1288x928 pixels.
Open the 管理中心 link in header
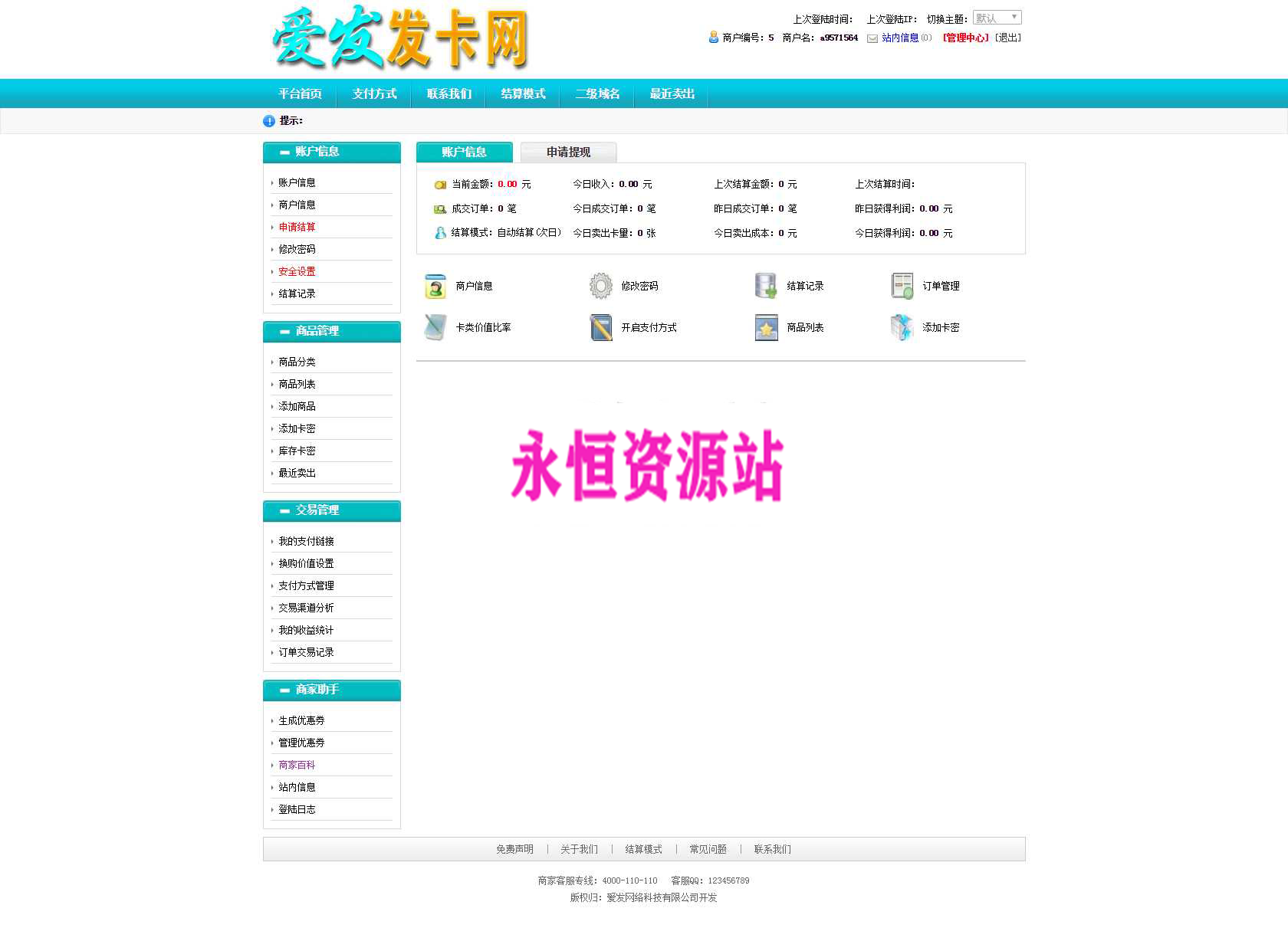pos(965,38)
